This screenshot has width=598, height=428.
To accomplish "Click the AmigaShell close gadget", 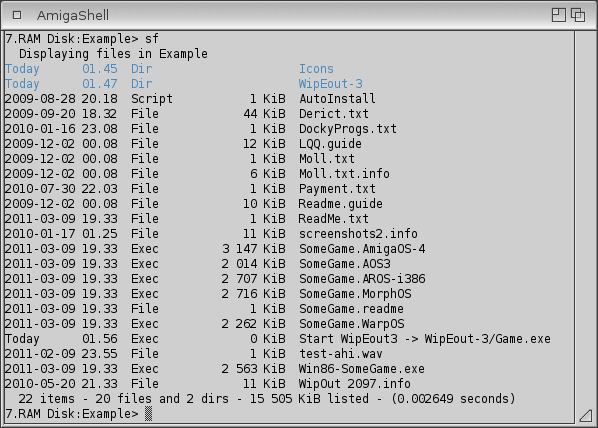I will [x=17, y=15].
